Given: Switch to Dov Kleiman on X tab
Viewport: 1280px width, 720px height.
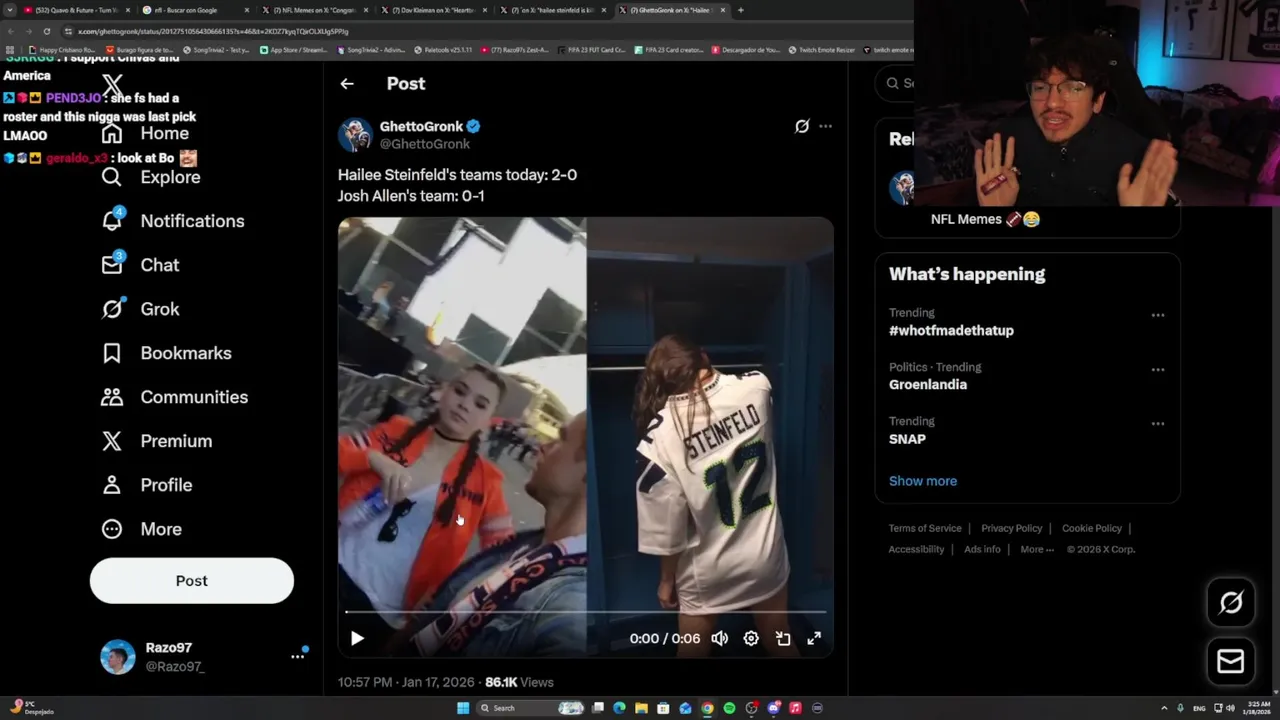Looking at the screenshot, I should tap(433, 10).
